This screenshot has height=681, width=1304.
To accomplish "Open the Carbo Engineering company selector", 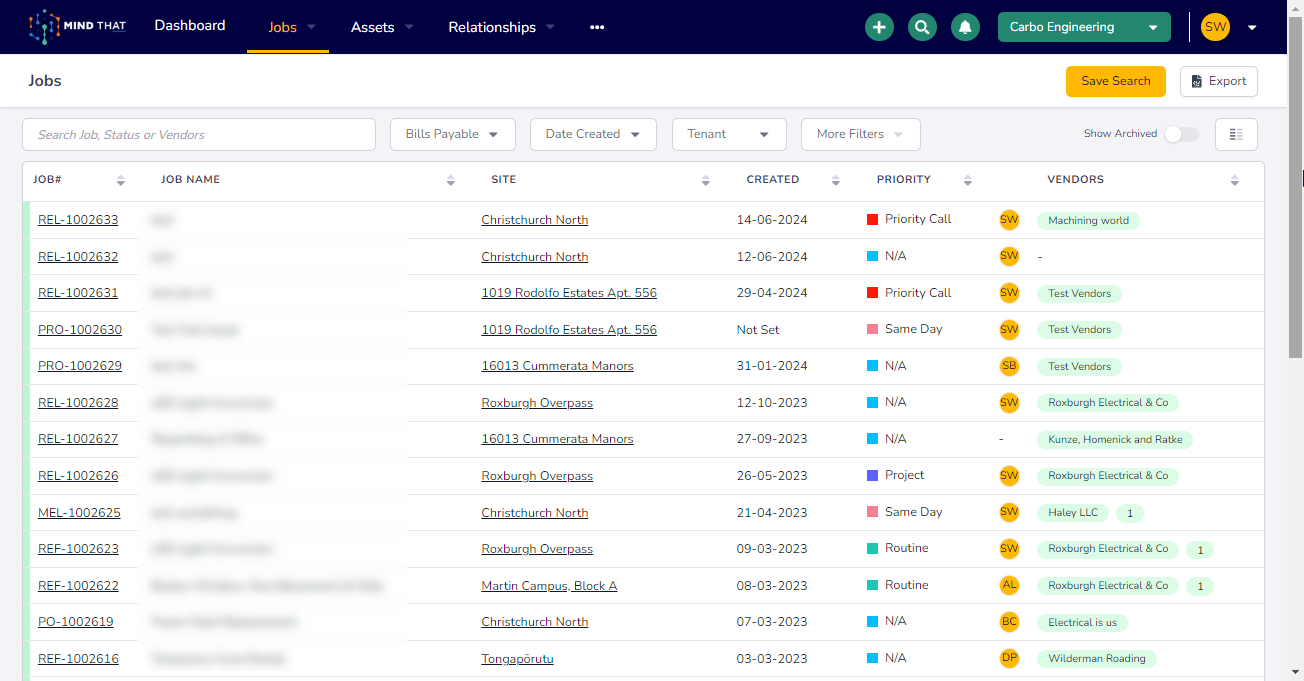I will 1084,27.
